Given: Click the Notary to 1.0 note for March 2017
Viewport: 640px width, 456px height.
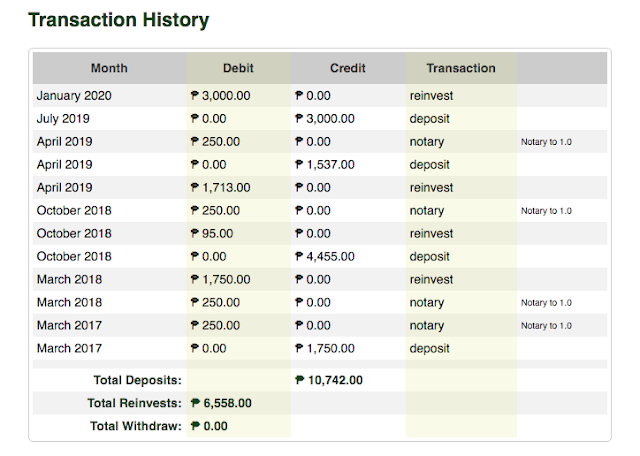Looking at the screenshot, I should pos(546,326).
